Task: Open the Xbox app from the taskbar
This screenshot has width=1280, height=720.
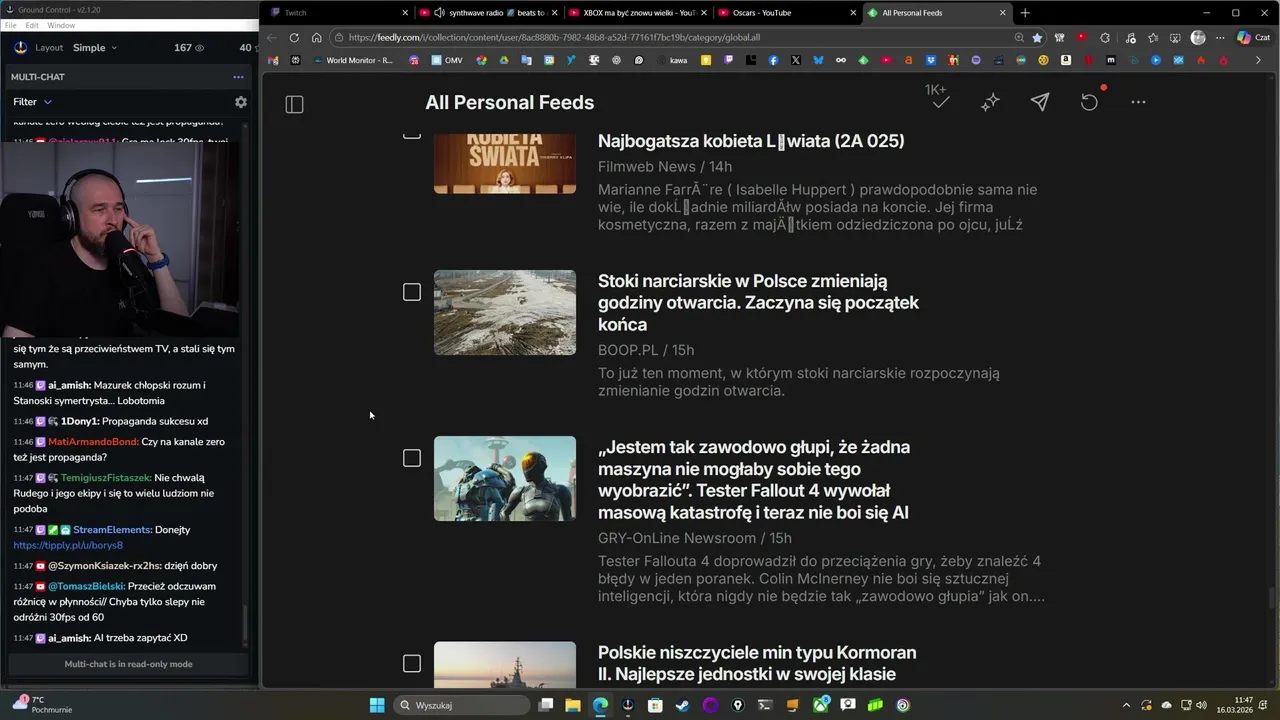Action: pyautogui.click(x=820, y=705)
